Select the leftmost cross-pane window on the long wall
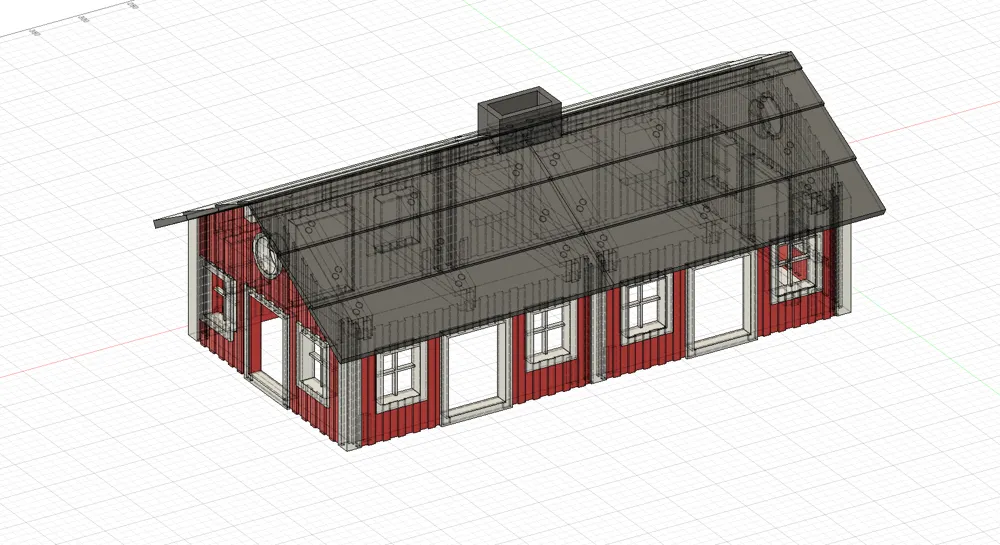 tap(401, 377)
